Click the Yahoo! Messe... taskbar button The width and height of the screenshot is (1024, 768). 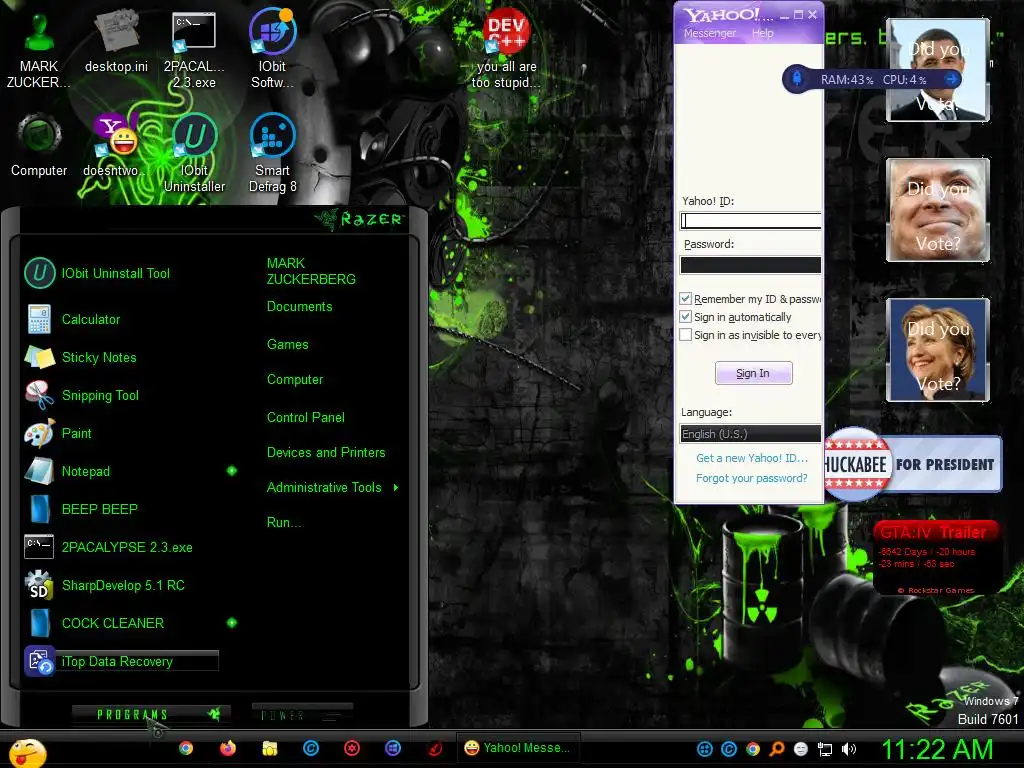[x=517, y=748]
